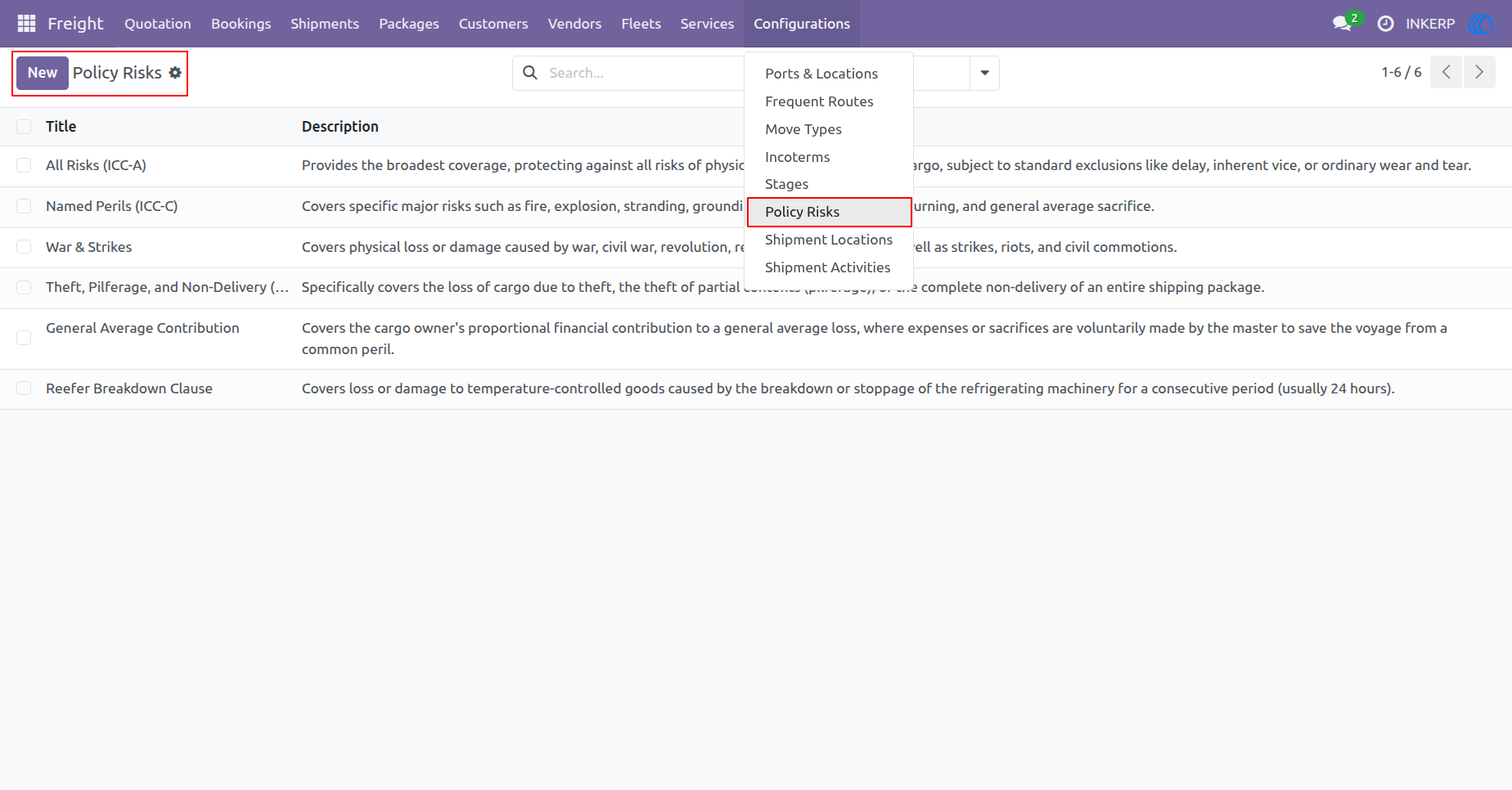Click the 1-6 / 6 pager counter
The height and width of the screenshot is (790, 1512).
(1402, 72)
